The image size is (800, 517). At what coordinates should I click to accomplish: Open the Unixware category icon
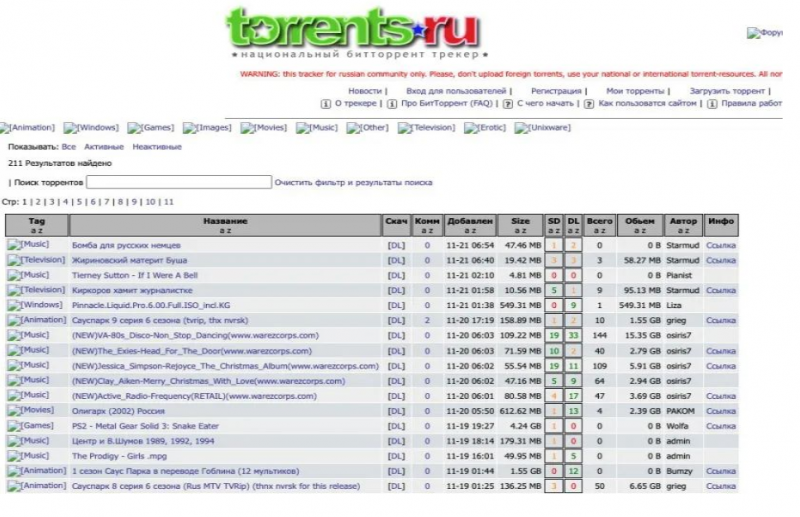point(543,128)
